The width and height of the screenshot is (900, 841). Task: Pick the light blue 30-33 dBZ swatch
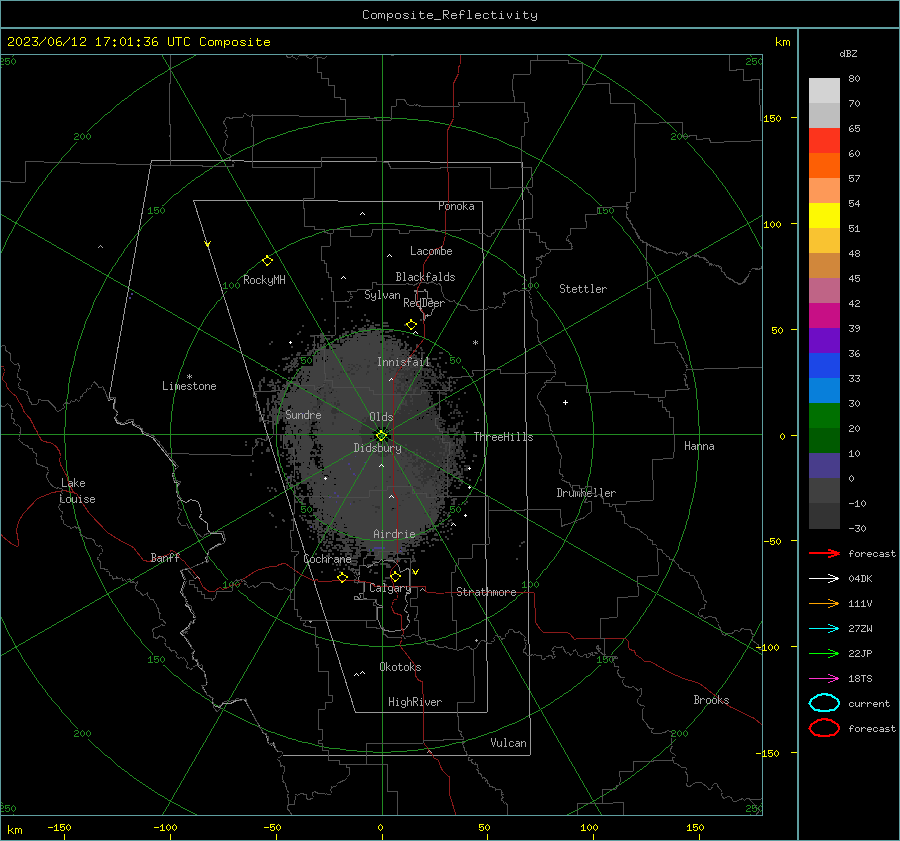tap(824, 391)
